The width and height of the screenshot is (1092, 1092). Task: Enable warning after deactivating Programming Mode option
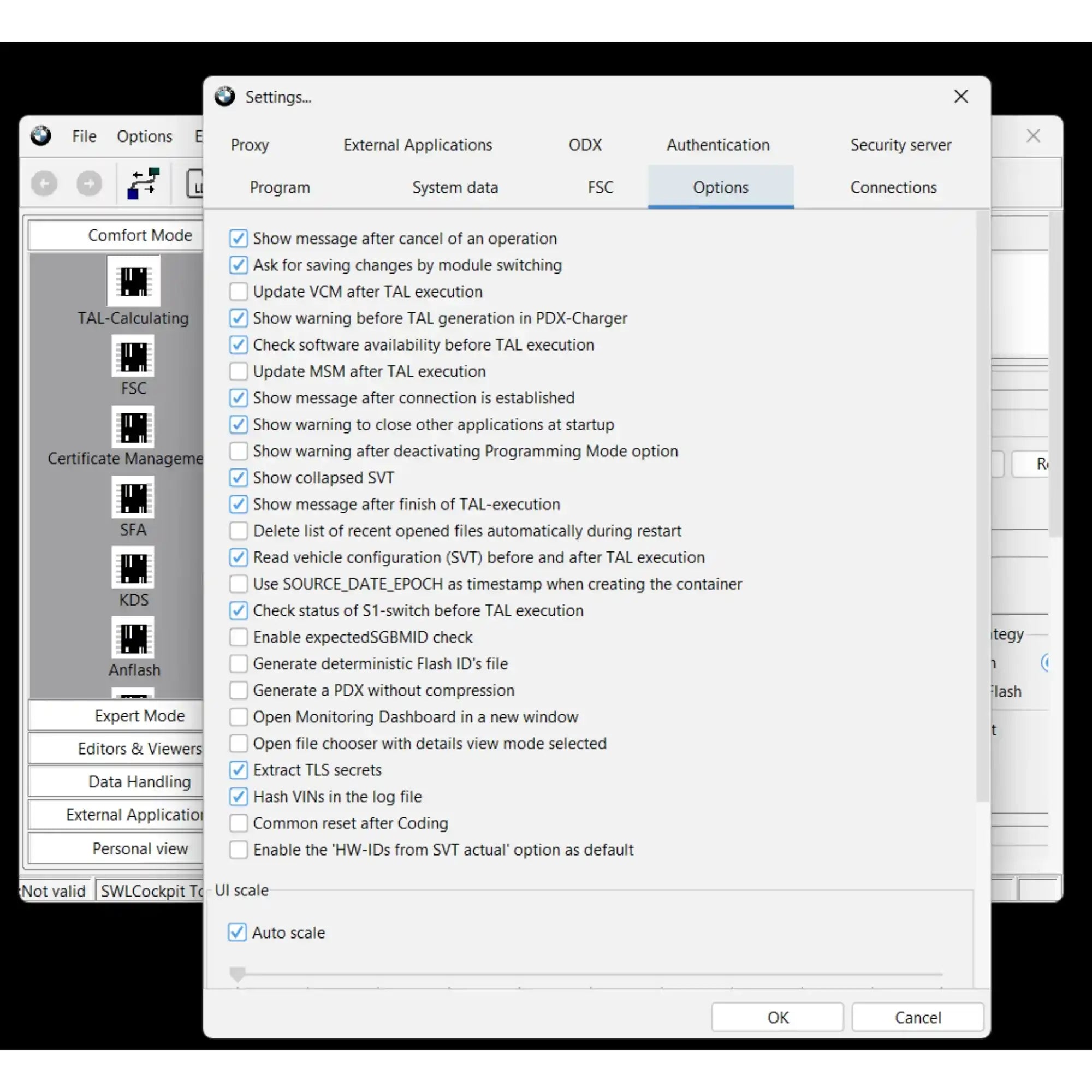(x=239, y=451)
